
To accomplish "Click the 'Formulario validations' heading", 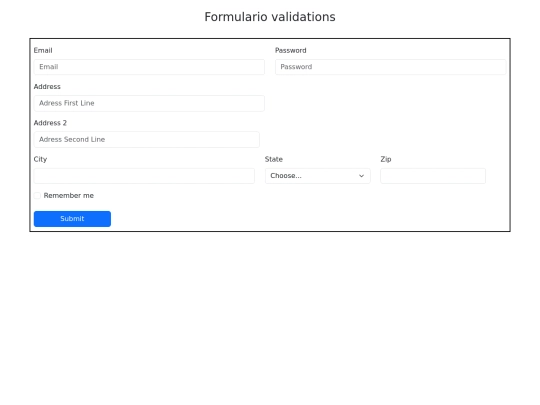I will pos(270,17).
